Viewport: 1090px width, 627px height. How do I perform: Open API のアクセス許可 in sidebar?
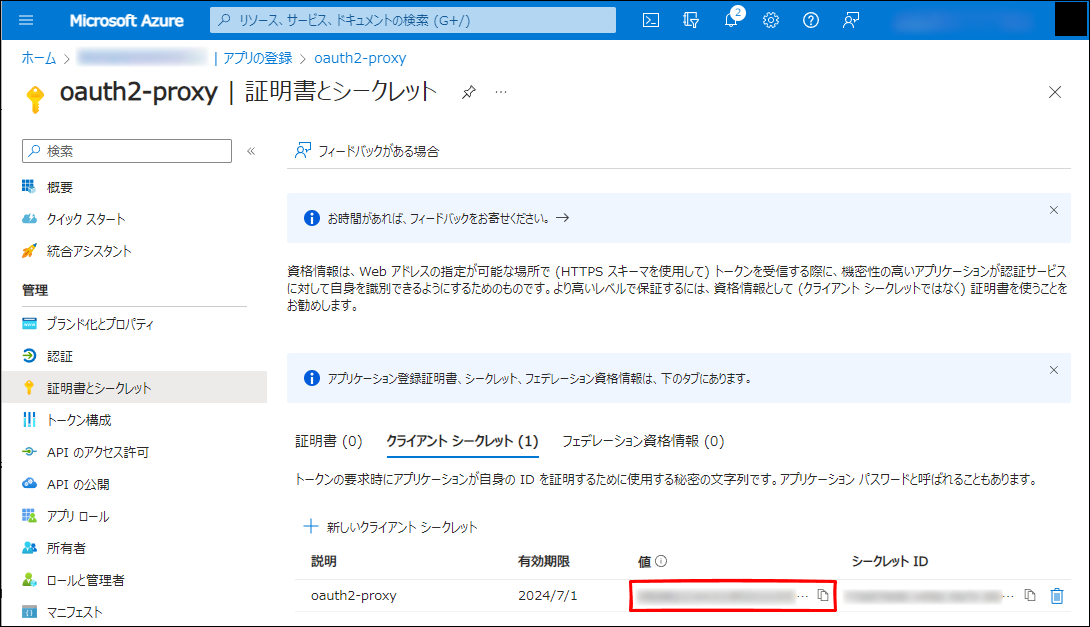[x=97, y=452]
